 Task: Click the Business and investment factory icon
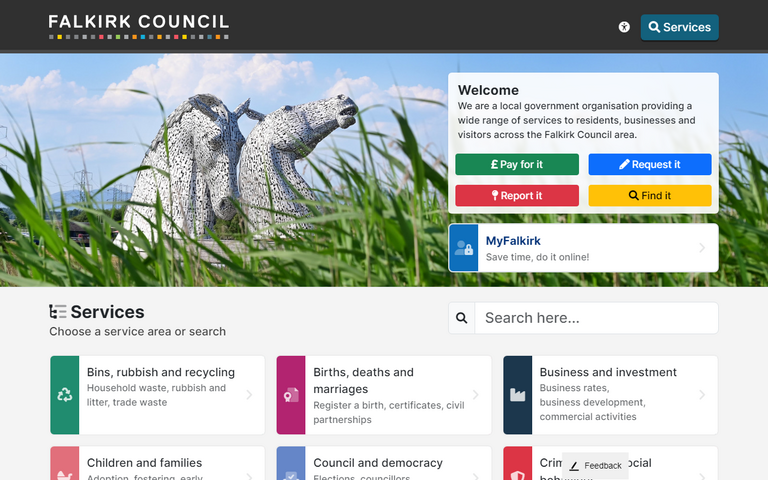(518, 395)
